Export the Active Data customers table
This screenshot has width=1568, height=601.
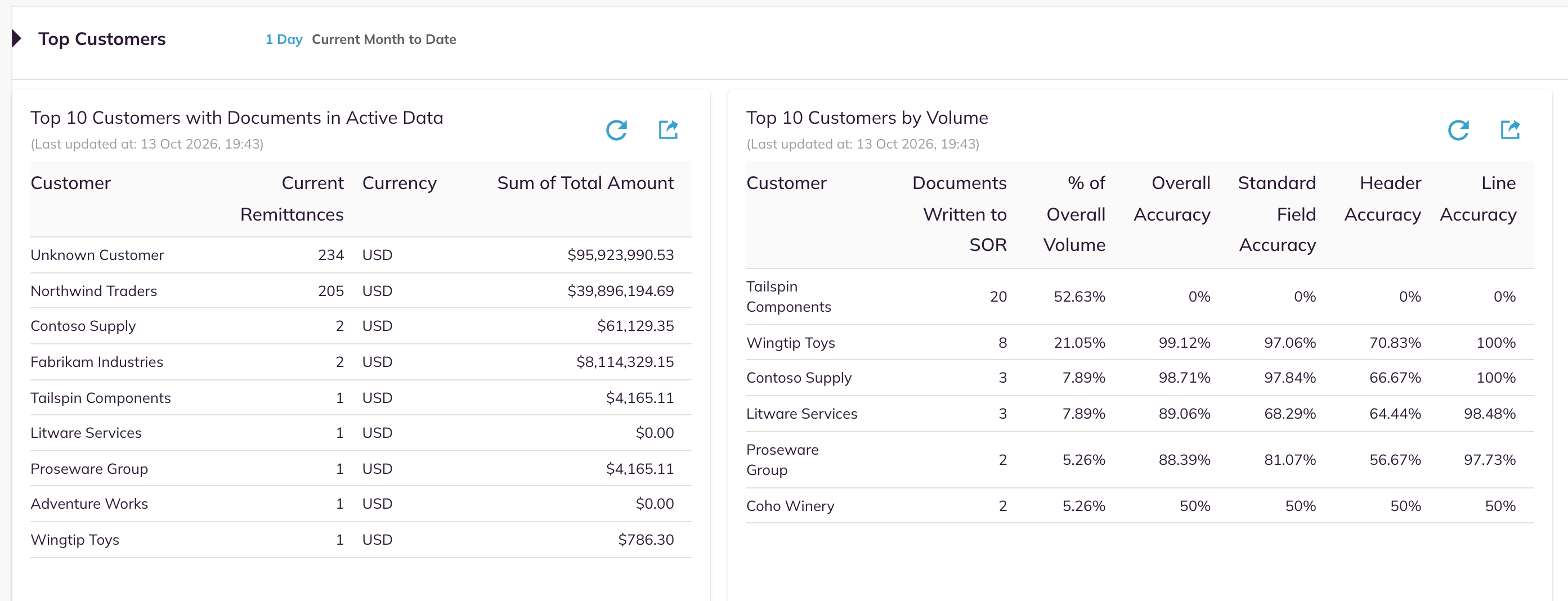669,129
